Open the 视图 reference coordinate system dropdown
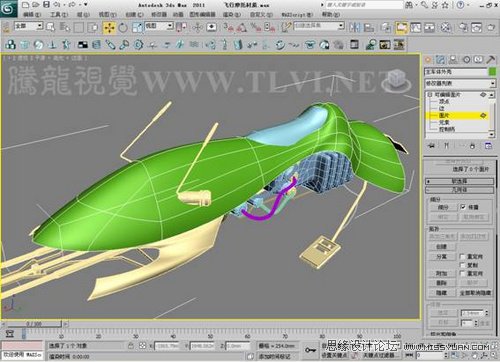Screen dimensions: 500x362 pos(159,26)
